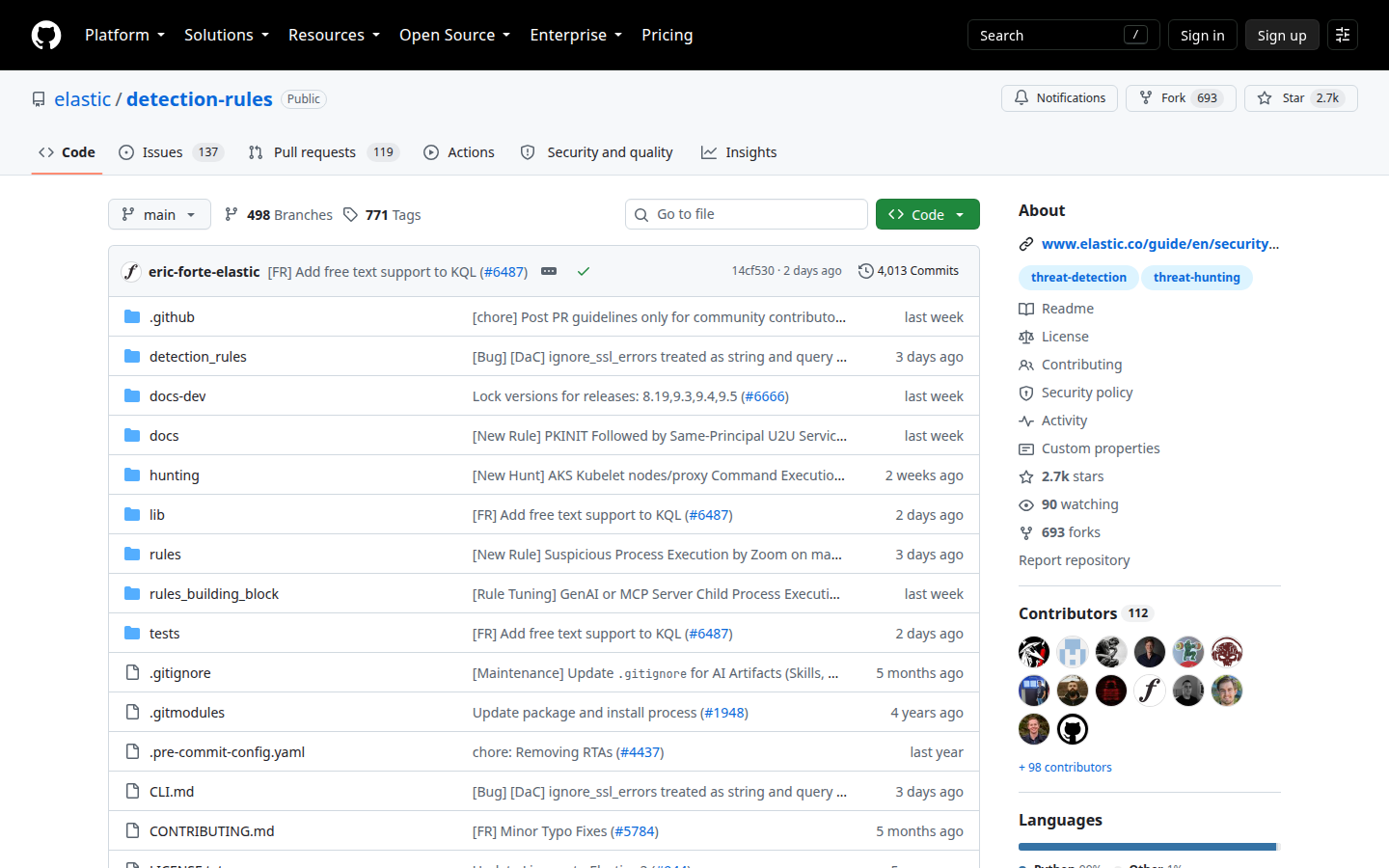Open the 4,013 Commits history link
Screen dimensions: 1389x868
(909, 271)
